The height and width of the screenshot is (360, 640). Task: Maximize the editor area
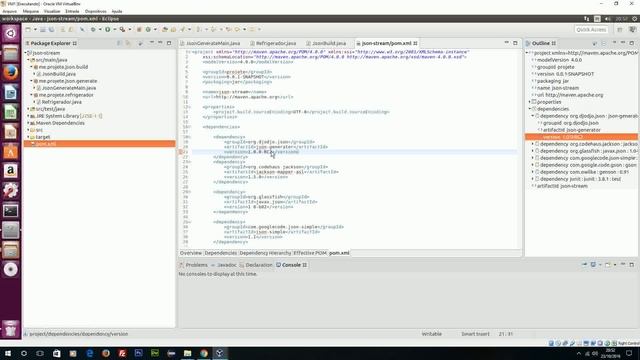pyautogui.click(x=515, y=43)
